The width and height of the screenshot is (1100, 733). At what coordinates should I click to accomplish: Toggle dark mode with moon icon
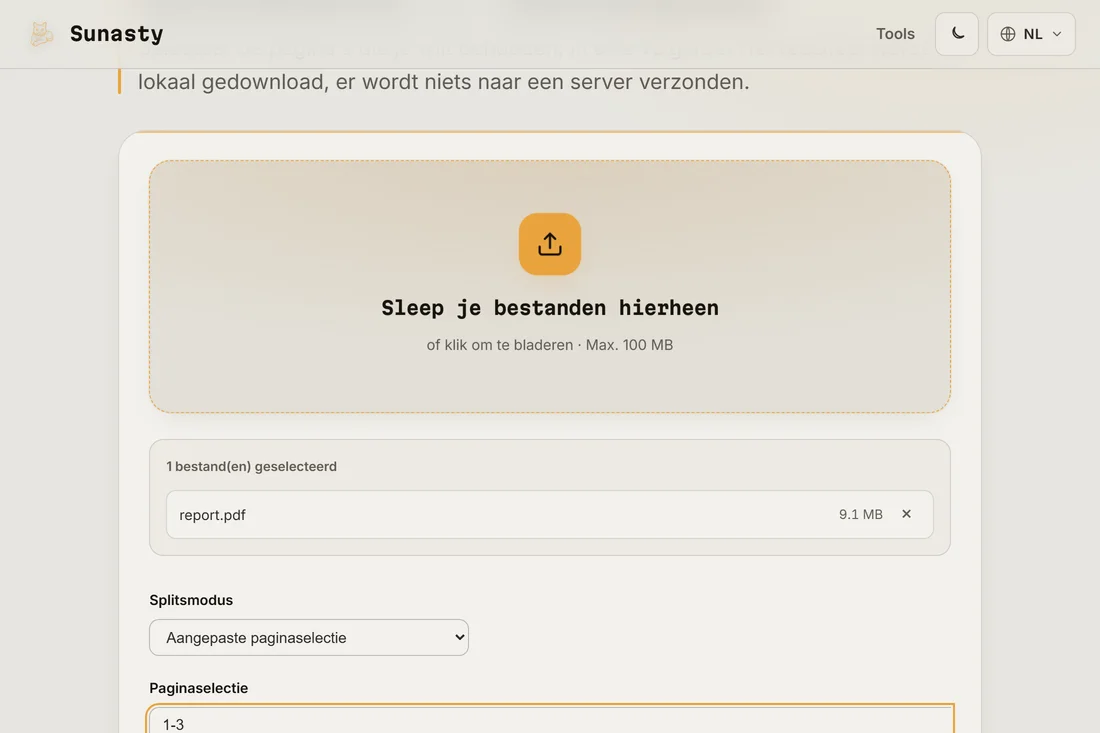[x=957, y=34]
